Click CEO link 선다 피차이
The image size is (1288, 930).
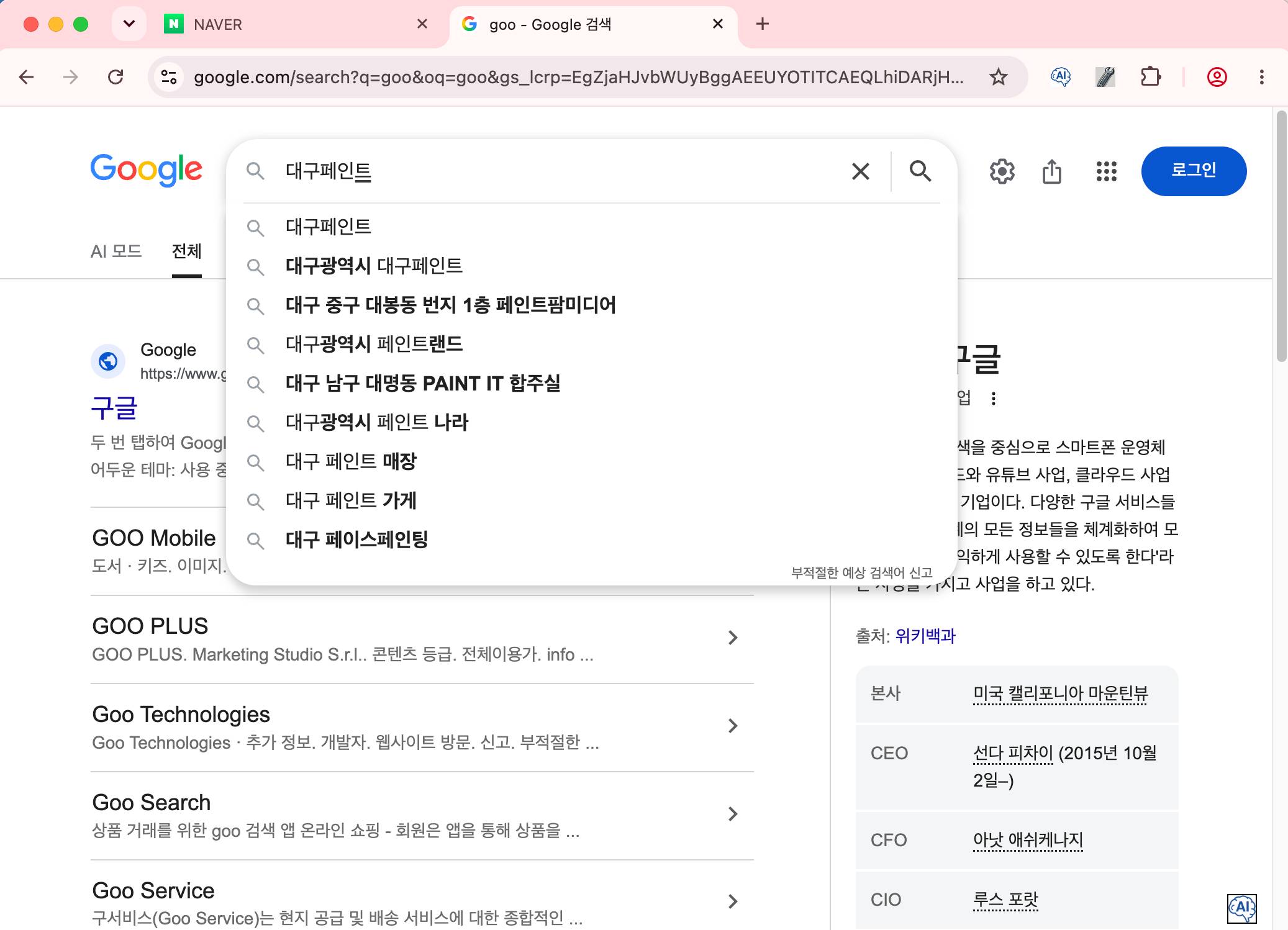[x=1013, y=753]
